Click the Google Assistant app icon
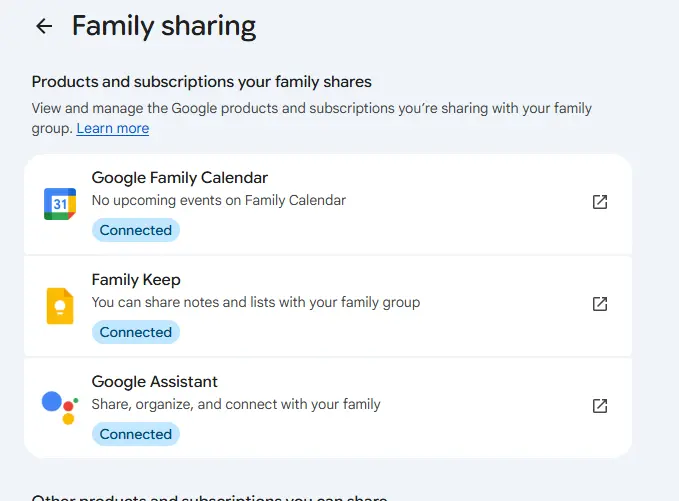 pos(60,407)
